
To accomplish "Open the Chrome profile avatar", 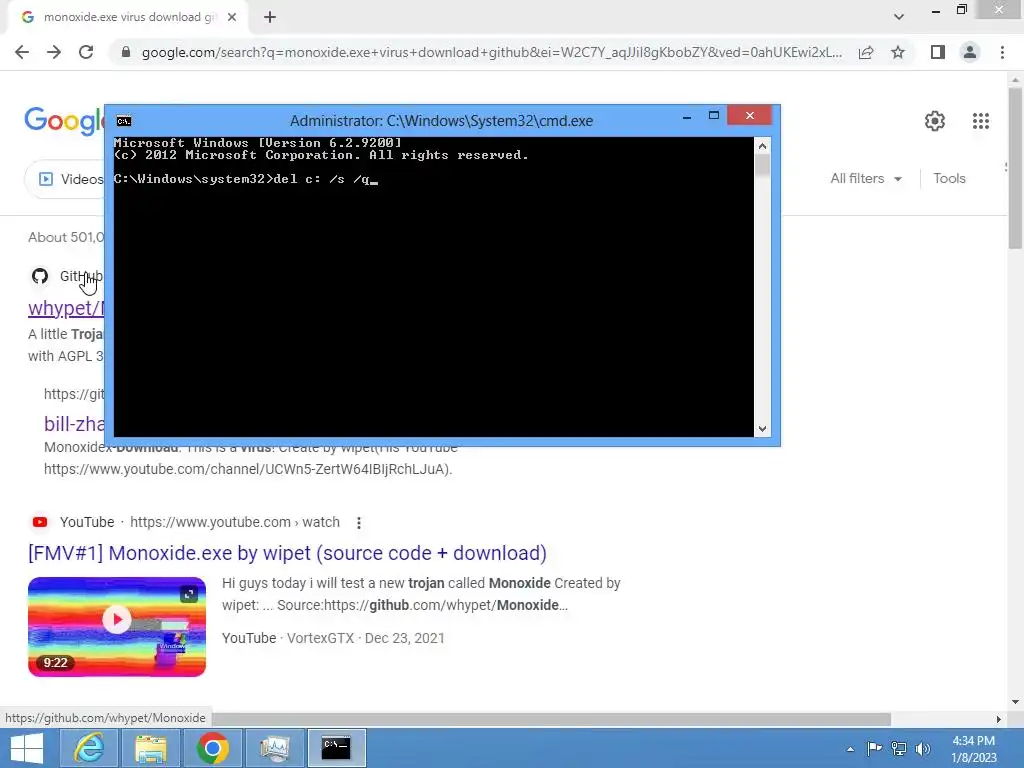I will (x=970, y=52).
